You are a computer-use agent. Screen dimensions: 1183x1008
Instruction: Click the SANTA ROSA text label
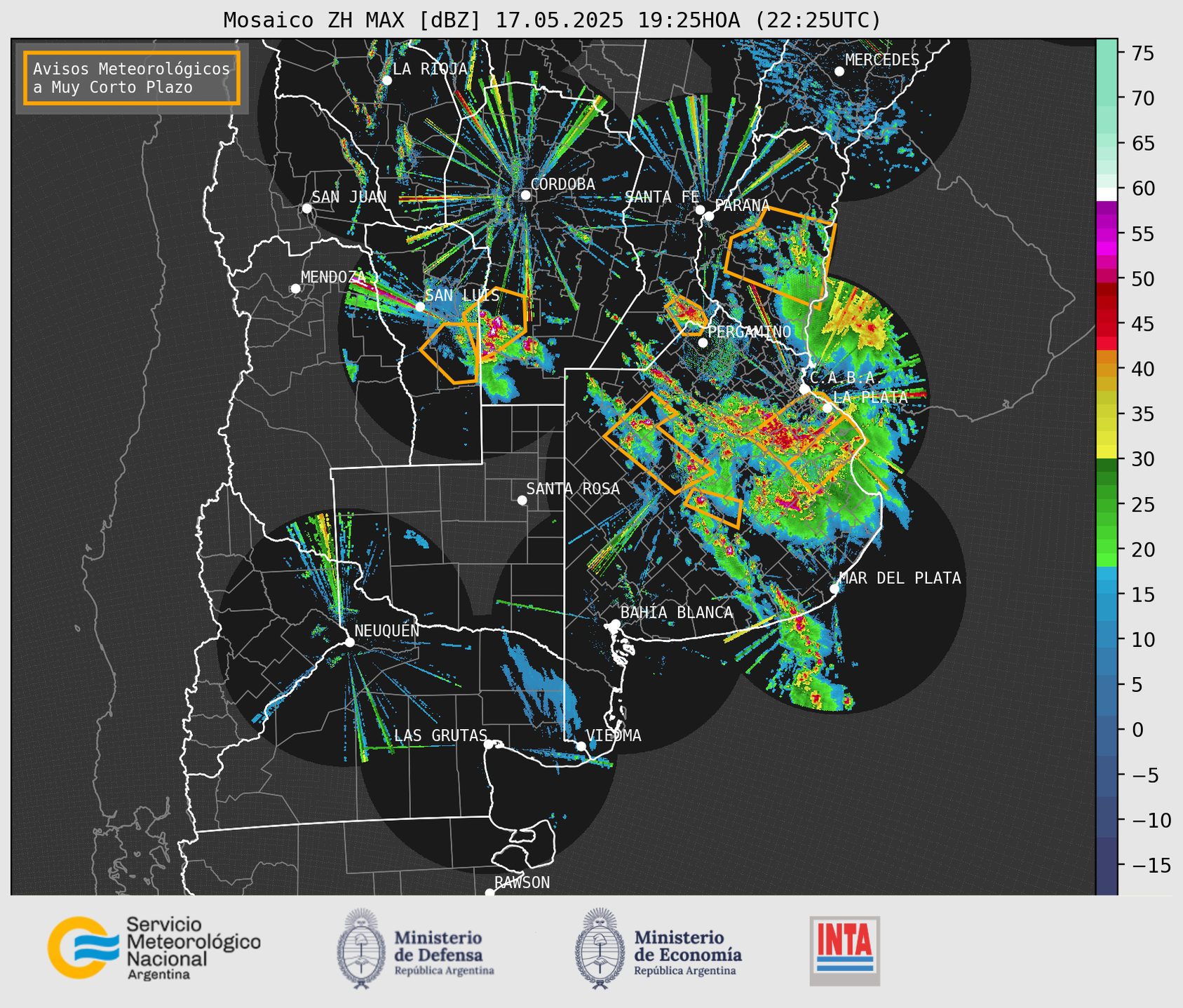pyautogui.click(x=573, y=489)
